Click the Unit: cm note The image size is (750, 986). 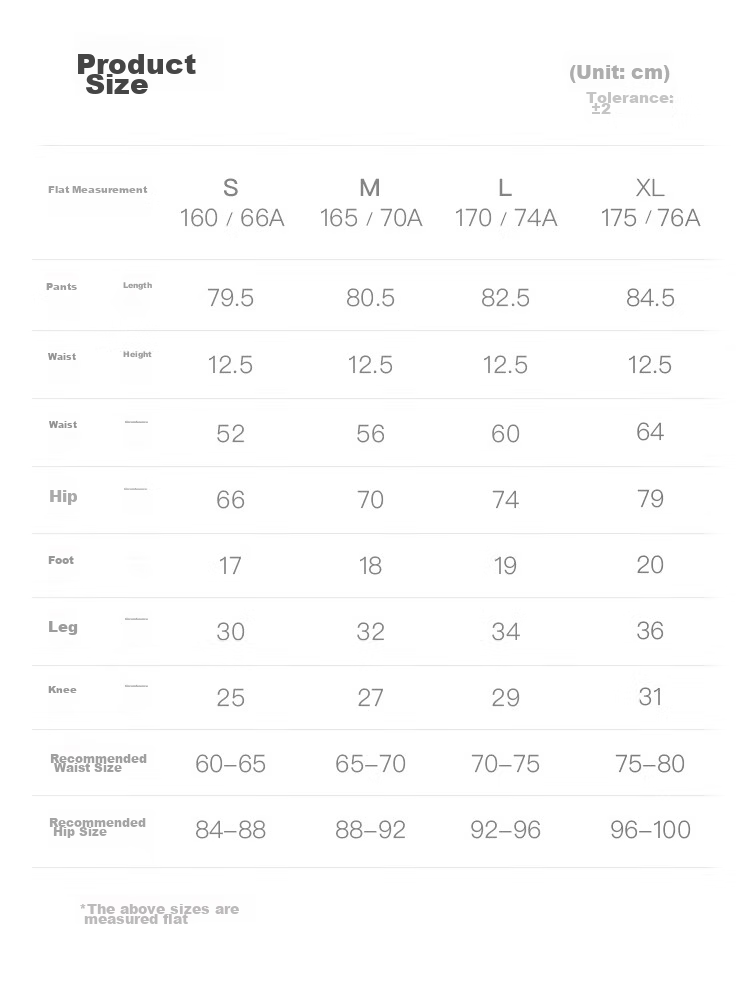click(x=619, y=72)
